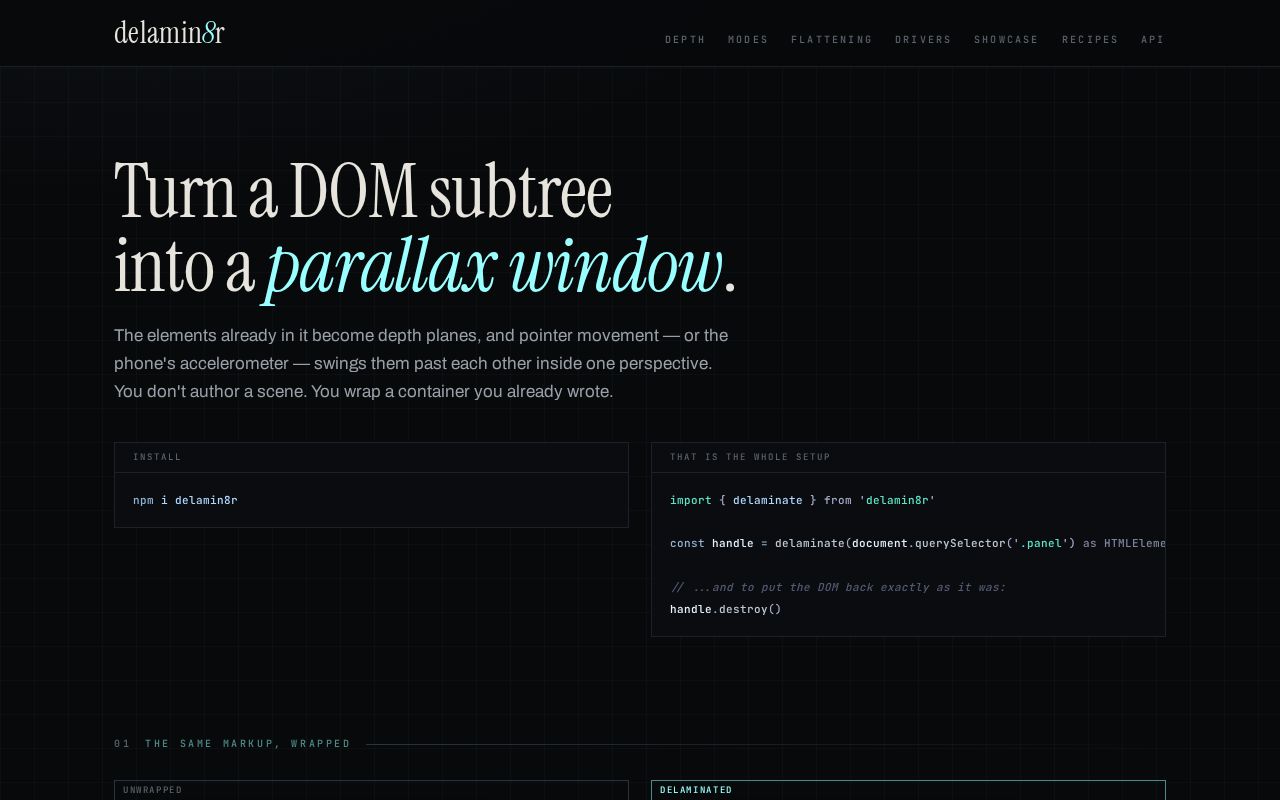The width and height of the screenshot is (1280, 800).
Task: Click the const handle = delaminate line
Action: (x=917, y=543)
